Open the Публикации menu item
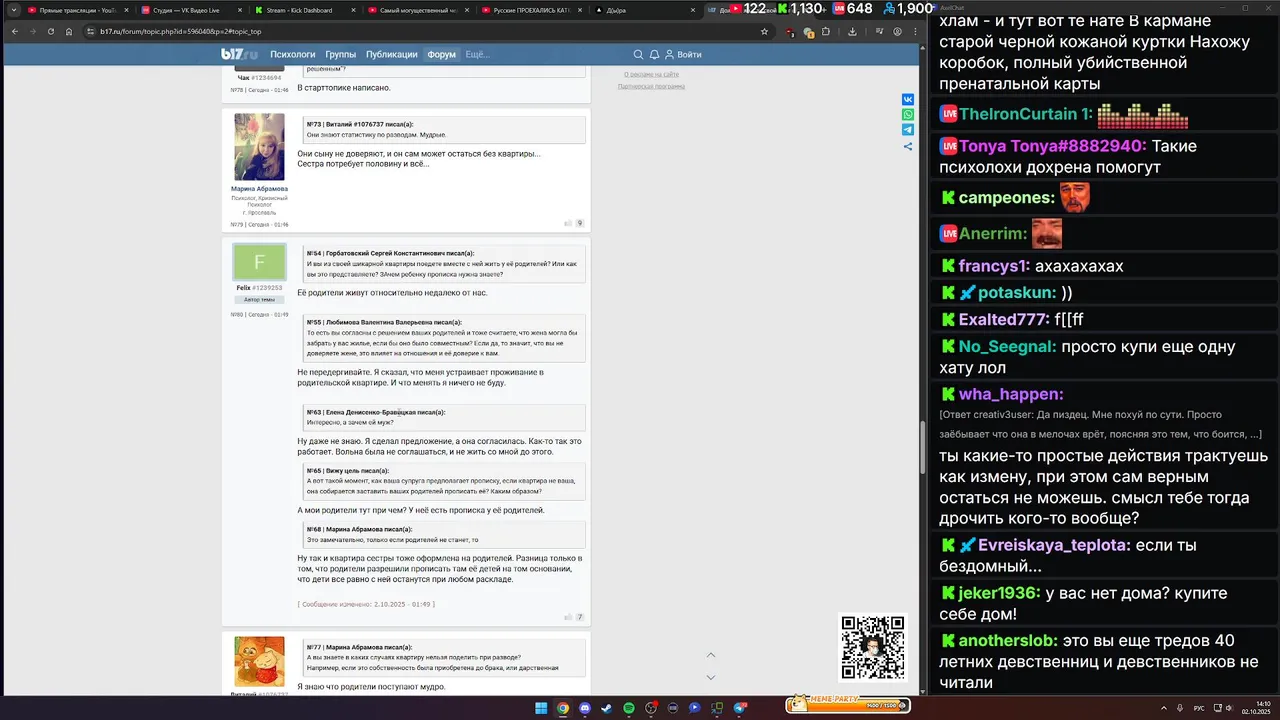The width and height of the screenshot is (1280, 720). click(x=392, y=54)
